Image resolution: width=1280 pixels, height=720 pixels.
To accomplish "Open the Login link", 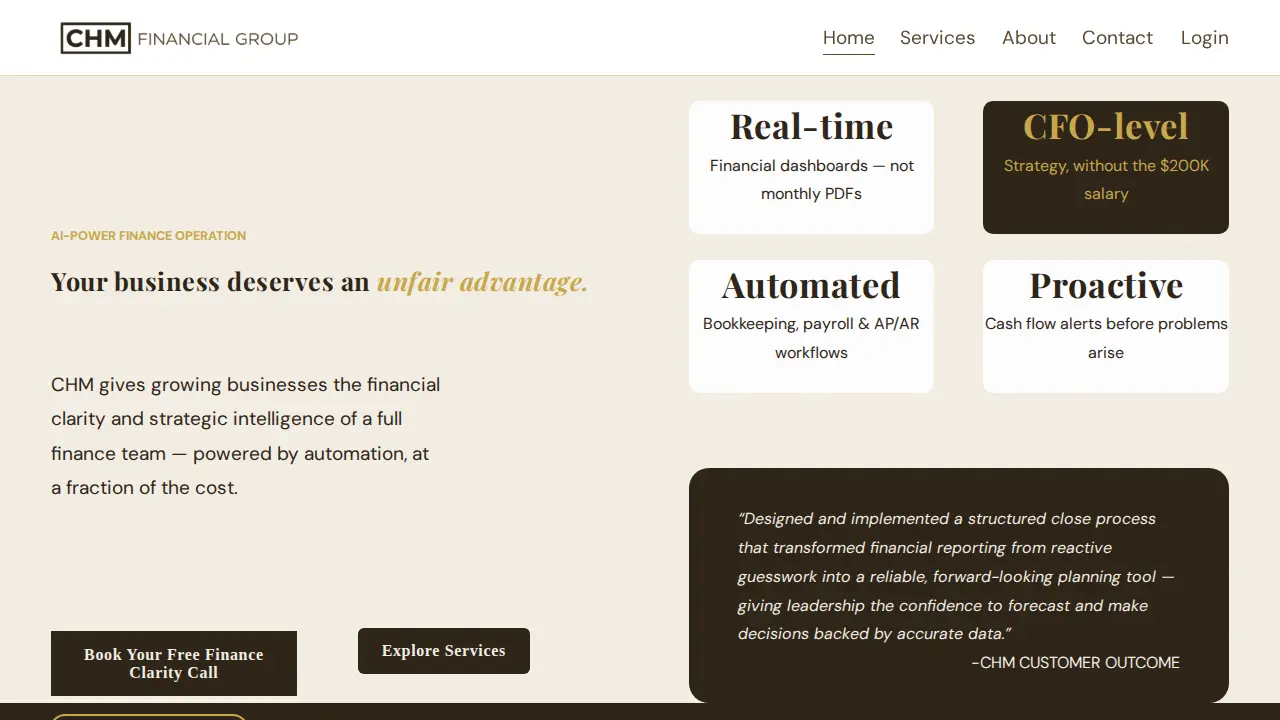I will point(1204,38).
